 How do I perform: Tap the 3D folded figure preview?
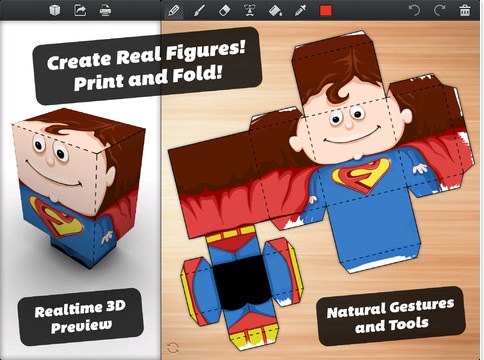[x=80, y=188]
